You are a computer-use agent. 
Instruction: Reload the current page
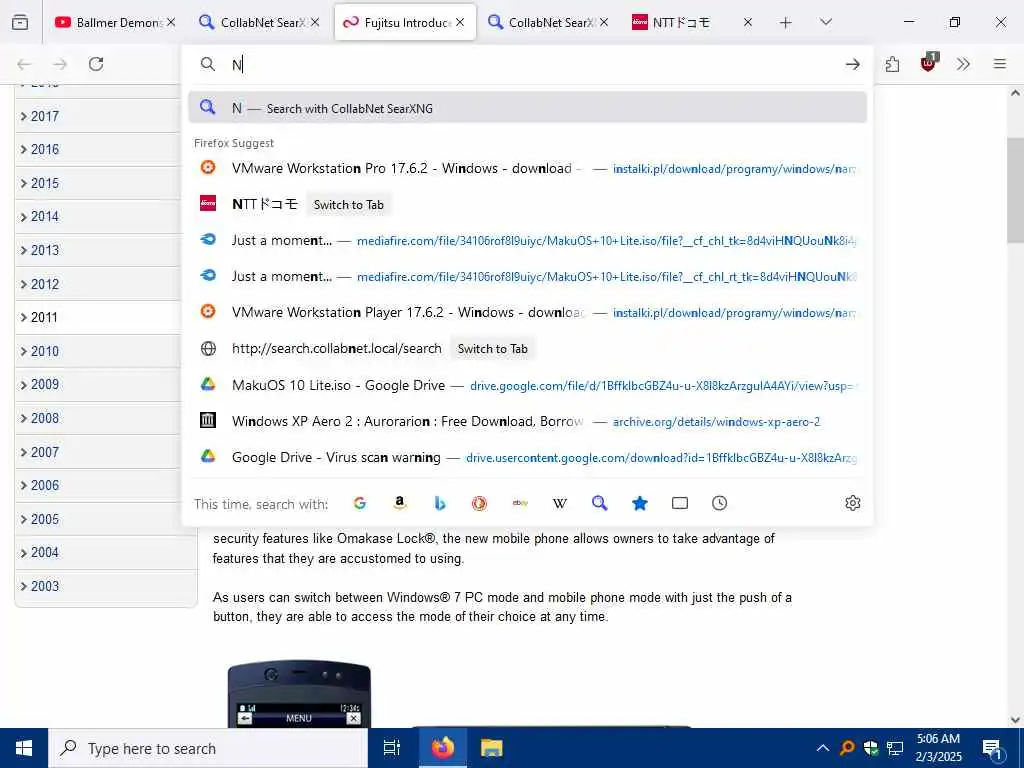[x=96, y=64]
